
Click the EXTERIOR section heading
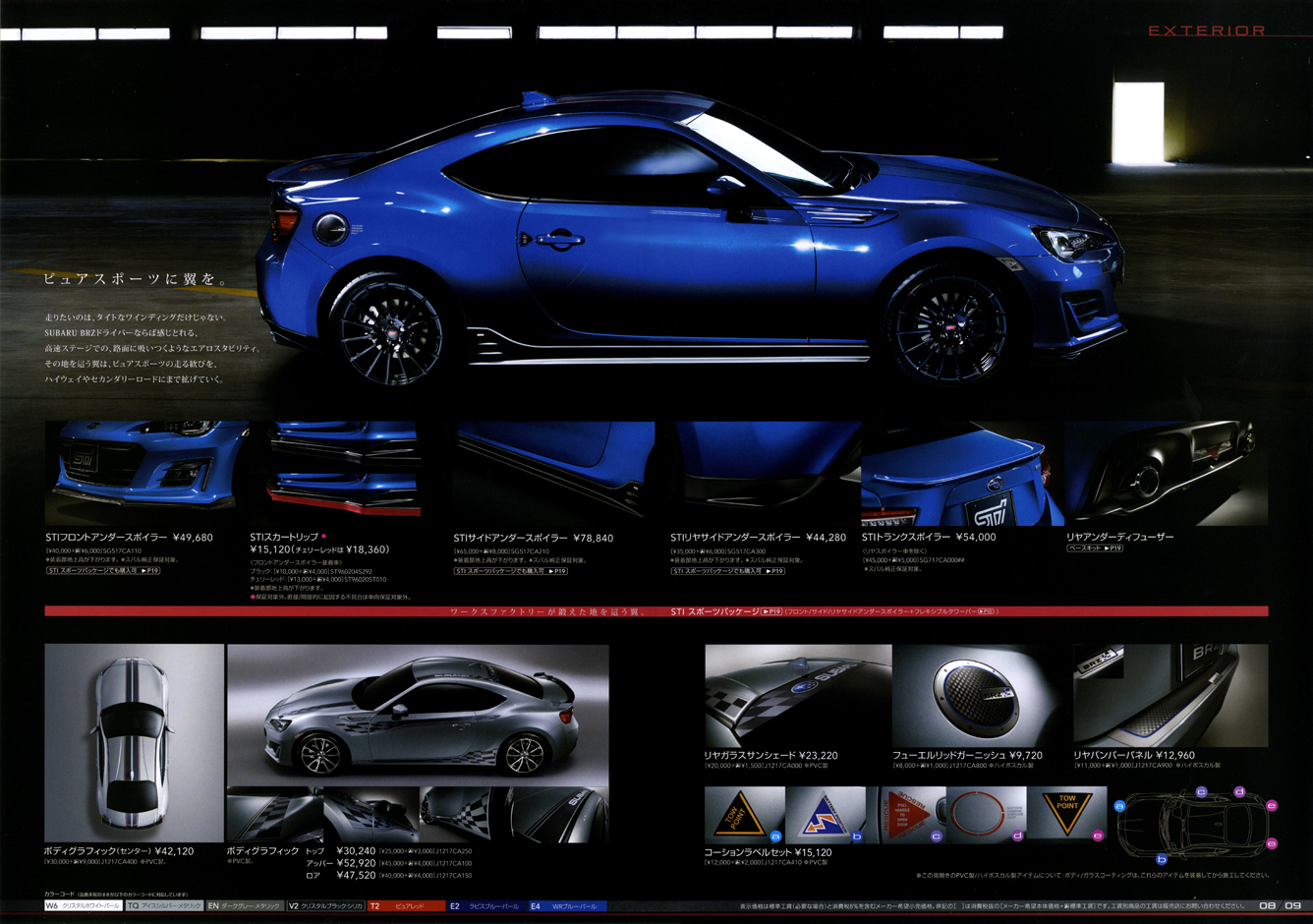(x=1207, y=30)
